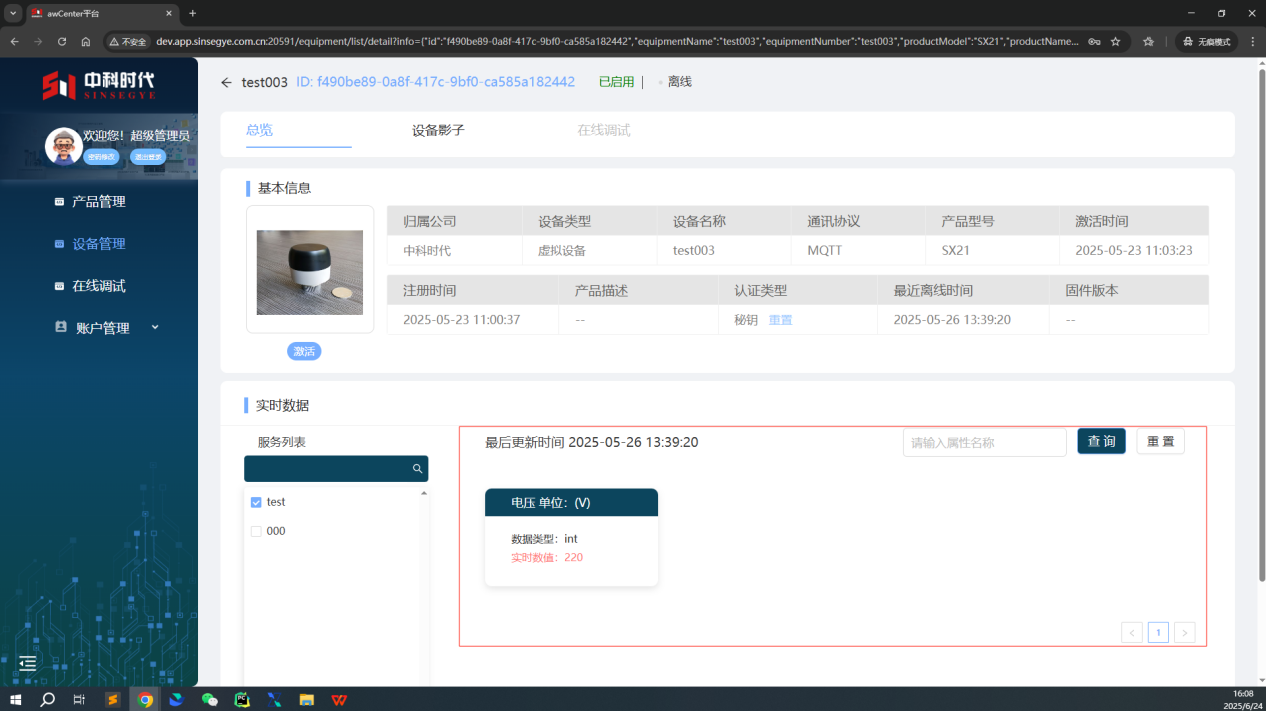Bookmark this page with the star icon
The width and height of the screenshot is (1266, 711).
(x=1115, y=42)
